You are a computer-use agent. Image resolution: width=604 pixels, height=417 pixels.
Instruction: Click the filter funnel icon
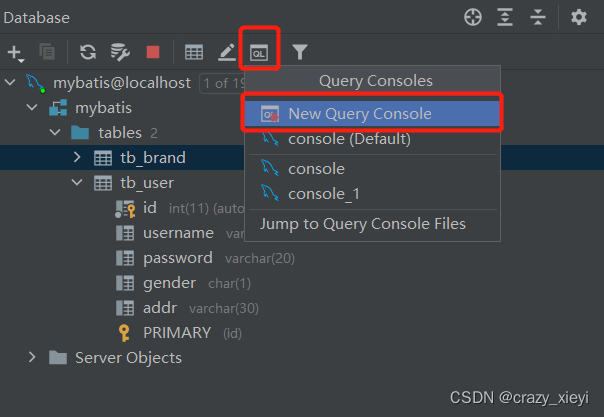tap(299, 52)
